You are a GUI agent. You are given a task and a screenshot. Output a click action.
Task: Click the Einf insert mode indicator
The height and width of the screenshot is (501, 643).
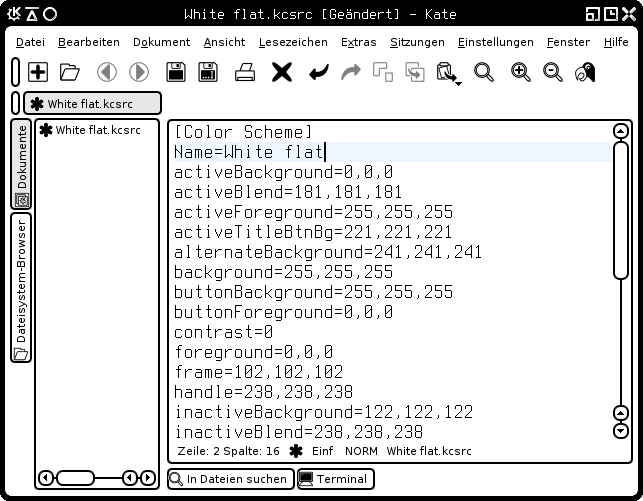coord(322,451)
